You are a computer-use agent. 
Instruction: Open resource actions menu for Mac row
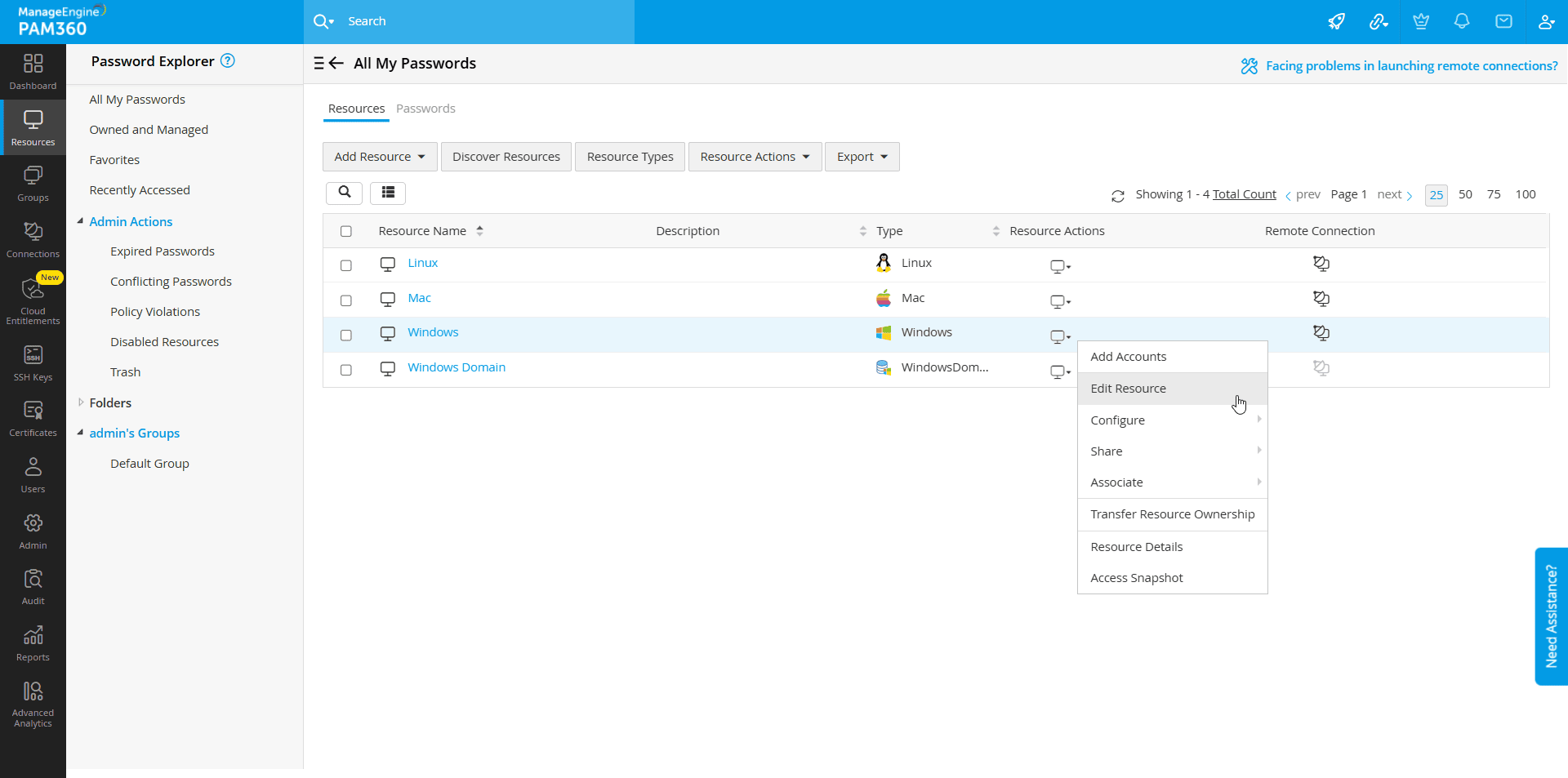tap(1060, 301)
